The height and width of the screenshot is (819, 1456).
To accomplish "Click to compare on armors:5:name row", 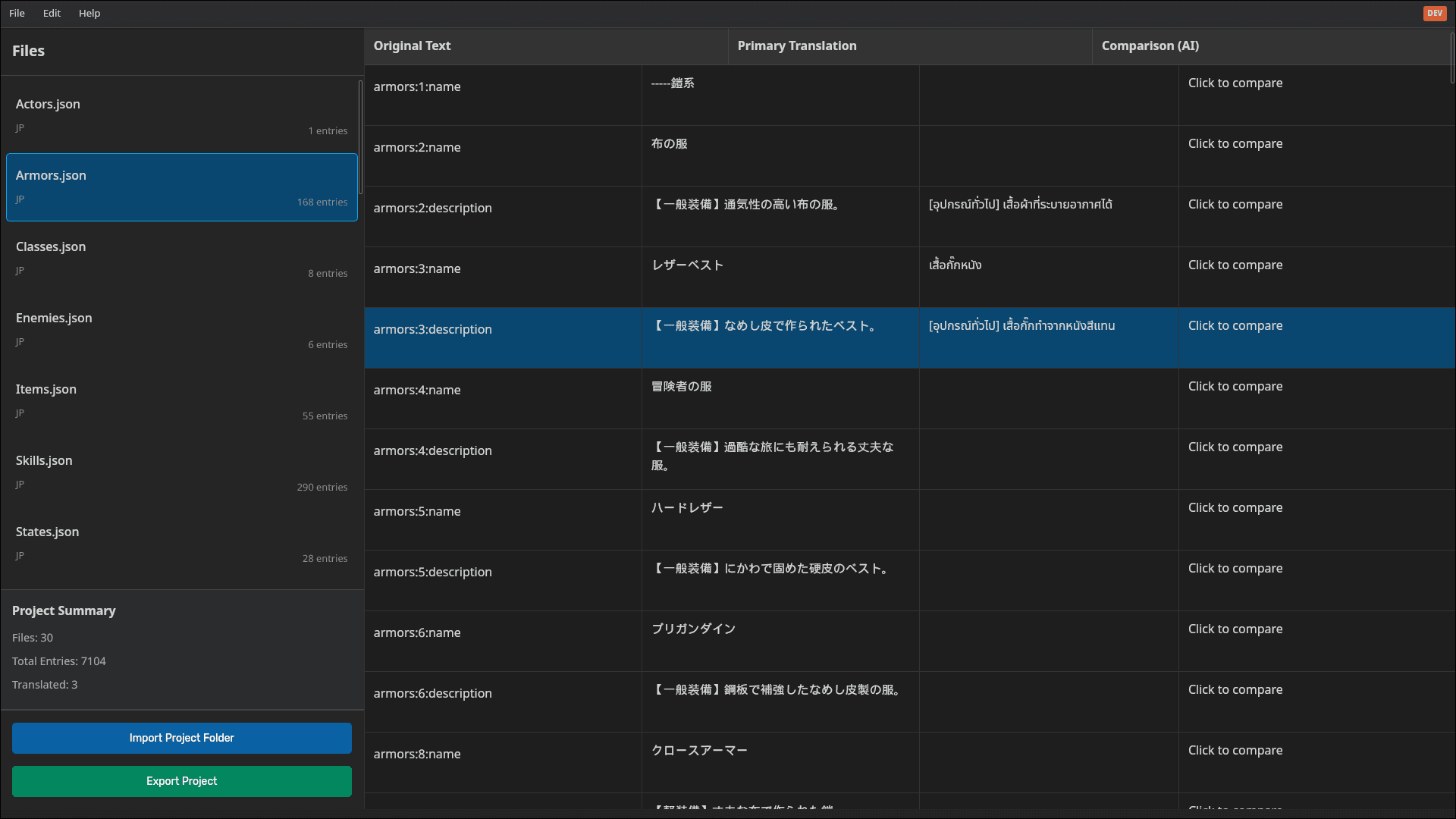I will point(1235,507).
